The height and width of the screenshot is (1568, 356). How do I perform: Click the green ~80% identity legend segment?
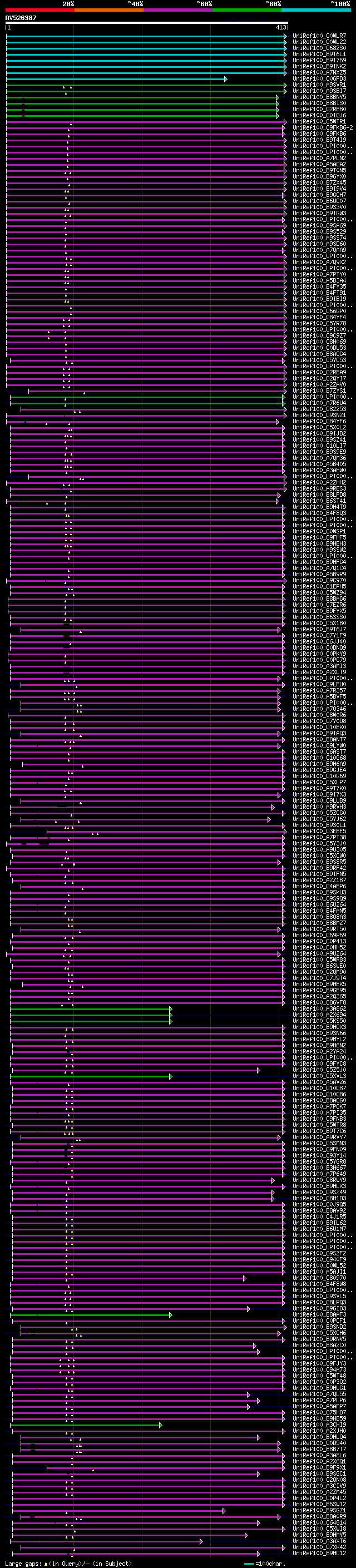246,10
